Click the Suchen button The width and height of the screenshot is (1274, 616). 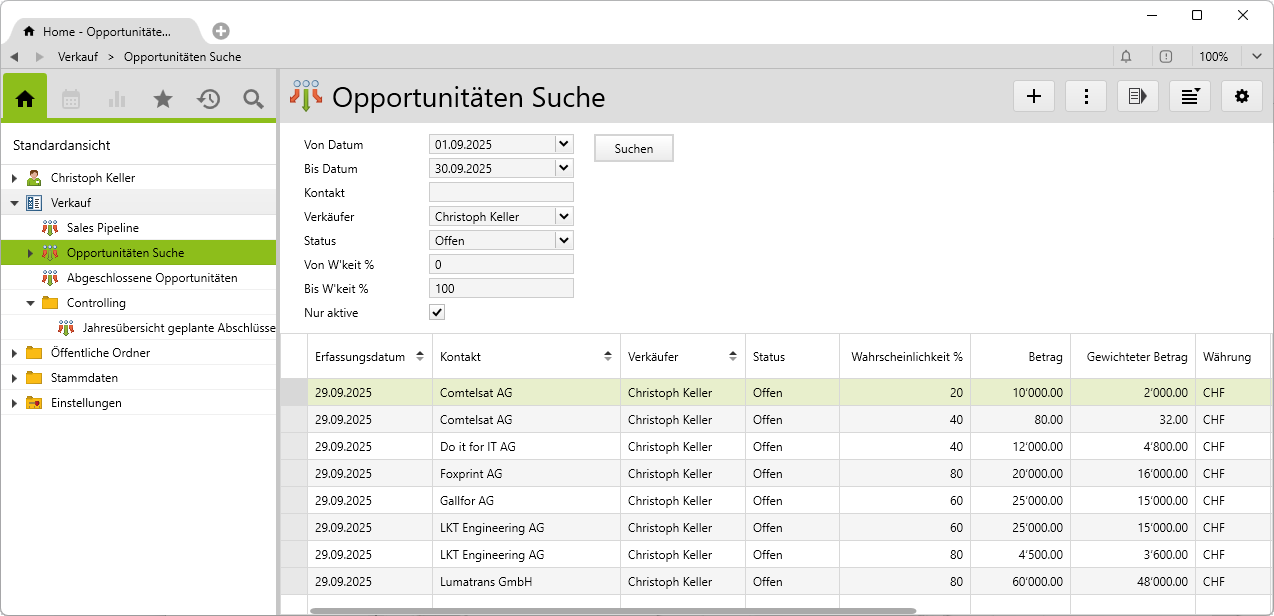(633, 149)
